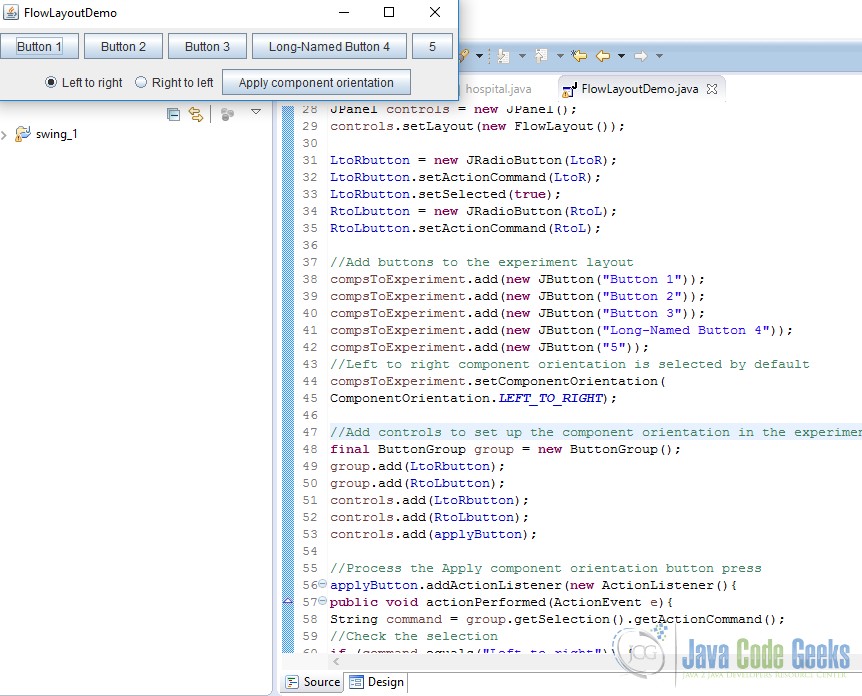This screenshot has height=696, width=862.
Task: Collapse all projects in Package Explorer
Action: point(174,114)
